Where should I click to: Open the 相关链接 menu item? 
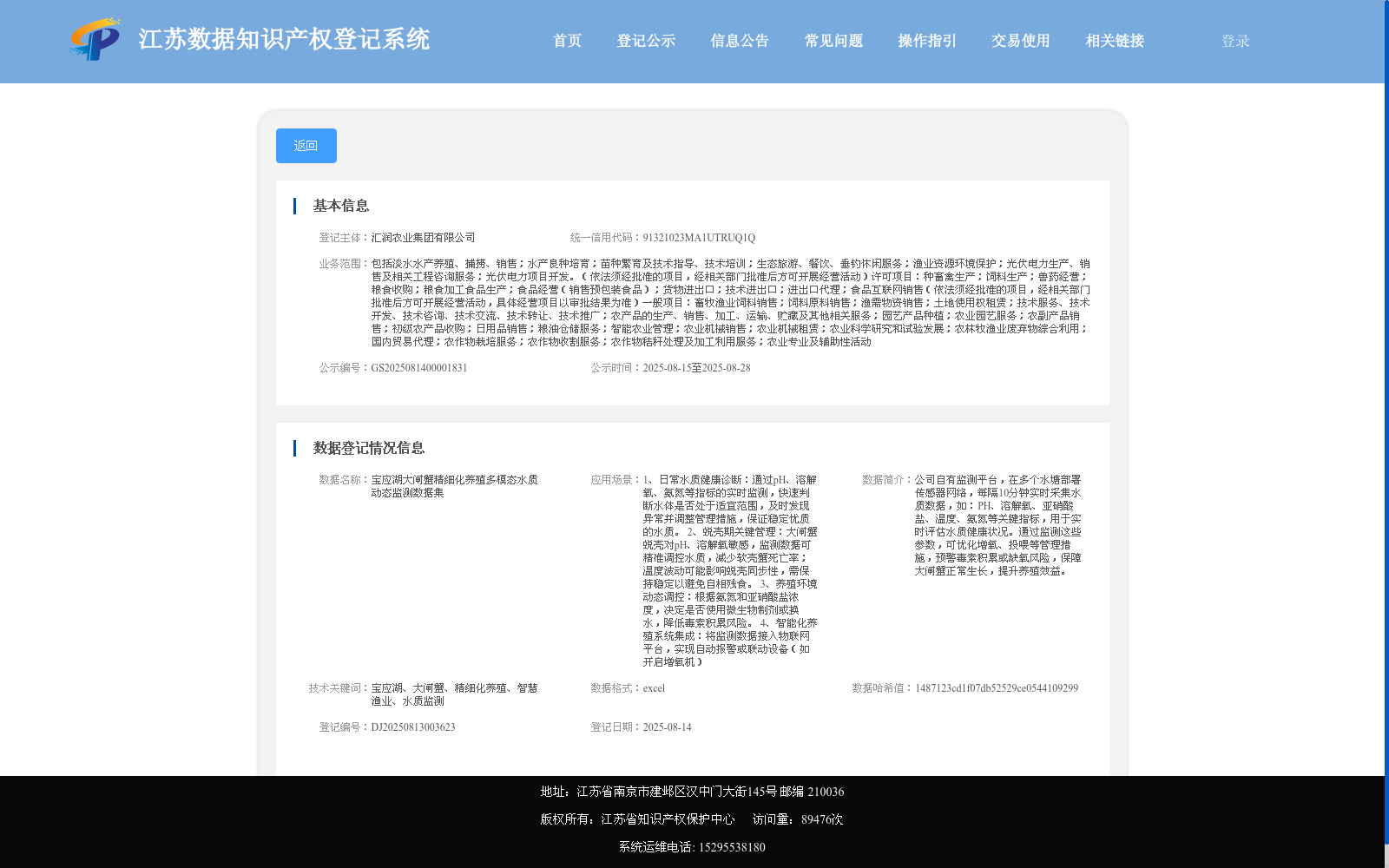pyautogui.click(x=1115, y=41)
